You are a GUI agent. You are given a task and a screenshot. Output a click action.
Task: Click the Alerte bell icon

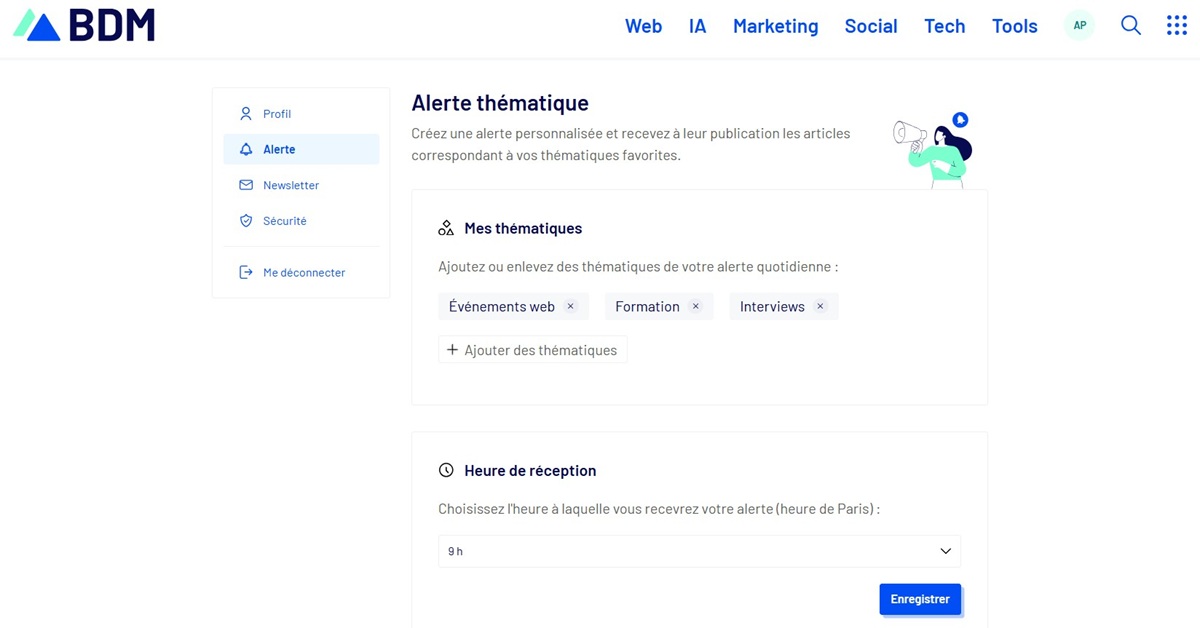coord(246,149)
